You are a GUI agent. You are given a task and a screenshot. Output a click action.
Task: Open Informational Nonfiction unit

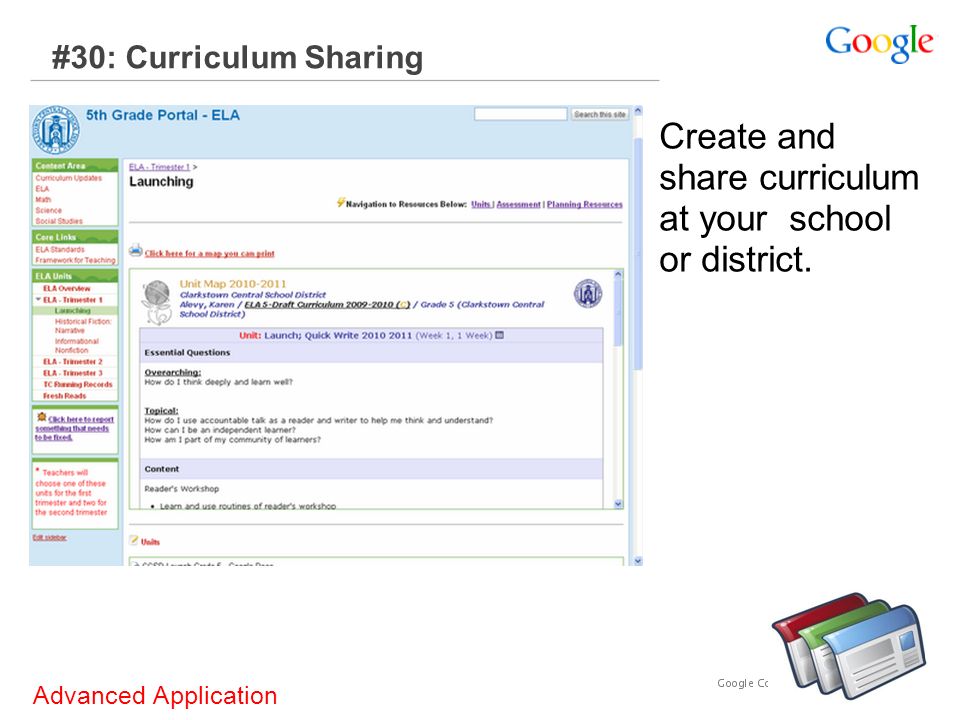click(x=77, y=346)
